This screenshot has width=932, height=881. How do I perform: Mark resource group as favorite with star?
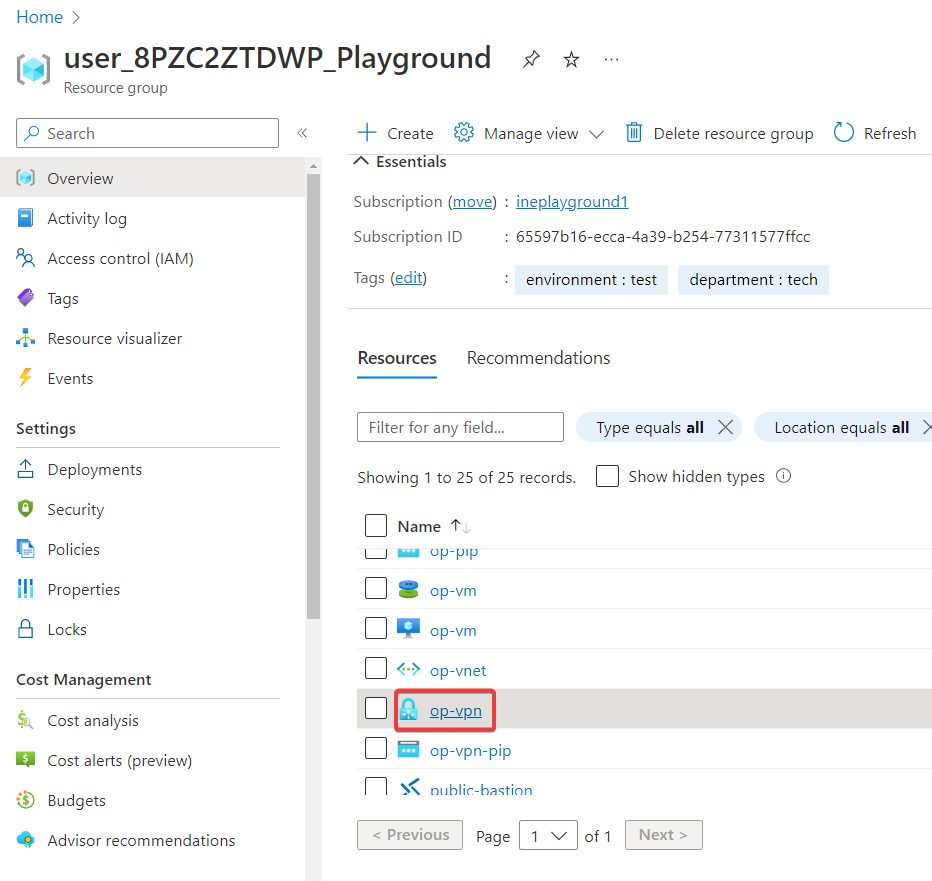coord(571,60)
